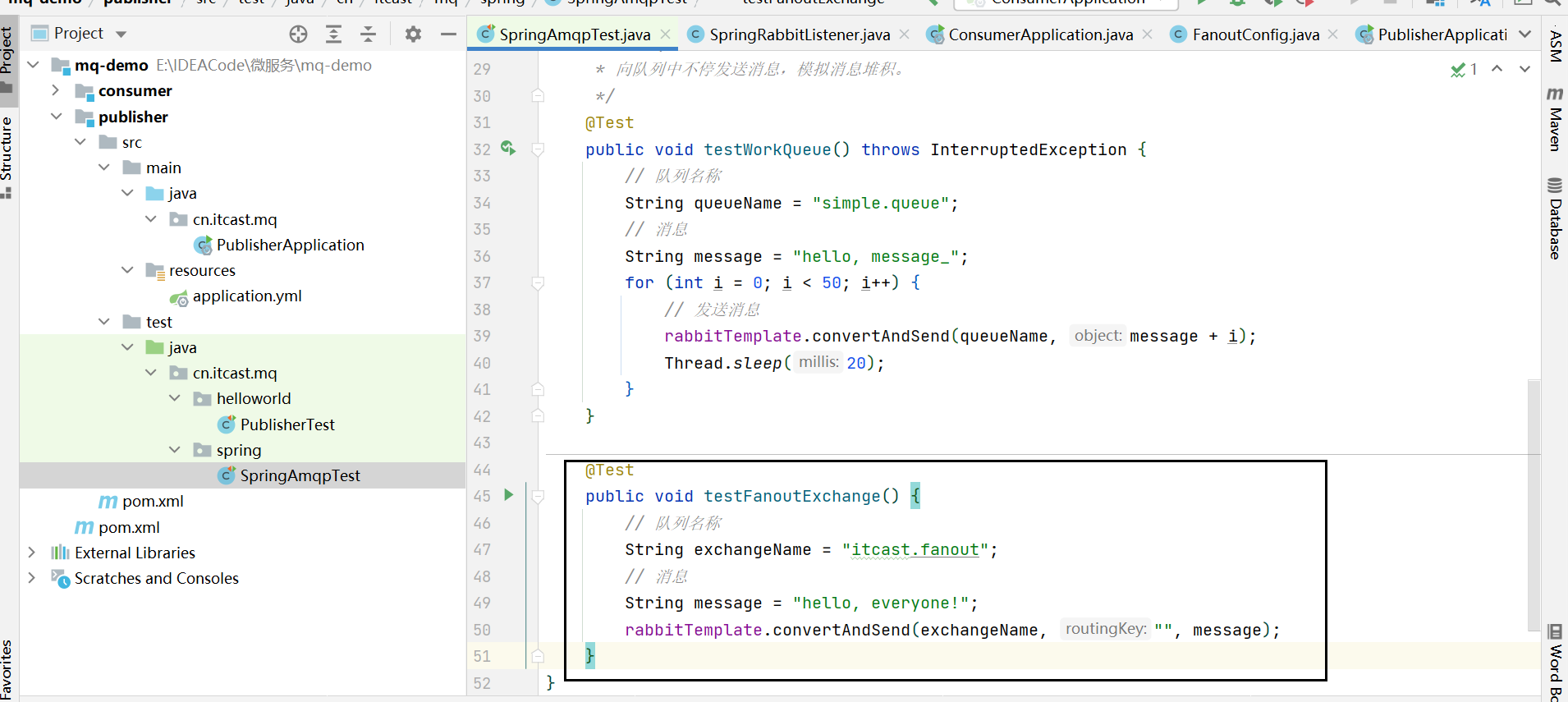Switch to SpringRabbitListener.java tab
1568x702 pixels.
[x=800, y=34]
